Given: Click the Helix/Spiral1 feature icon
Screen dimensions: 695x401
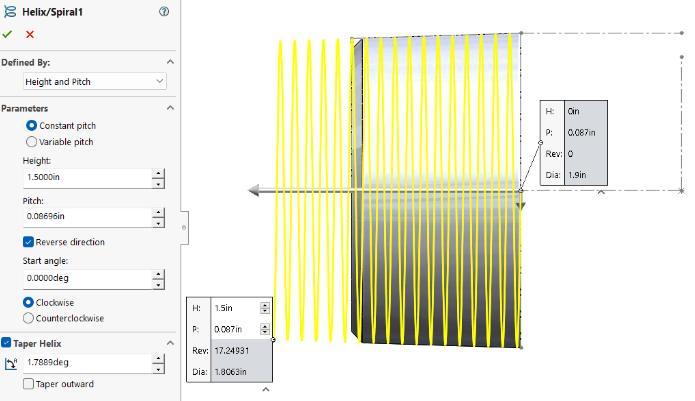Looking at the screenshot, I should point(10,11).
